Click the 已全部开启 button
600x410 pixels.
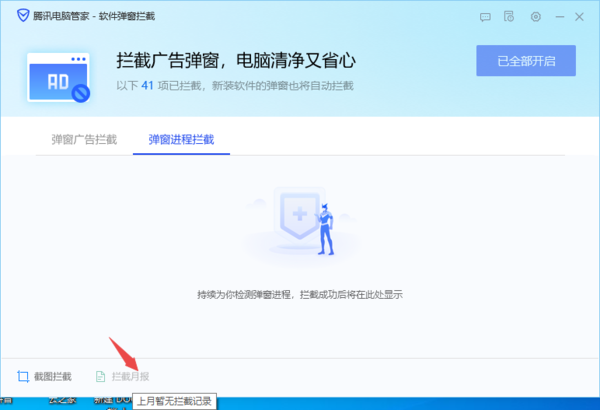(x=526, y=61)
